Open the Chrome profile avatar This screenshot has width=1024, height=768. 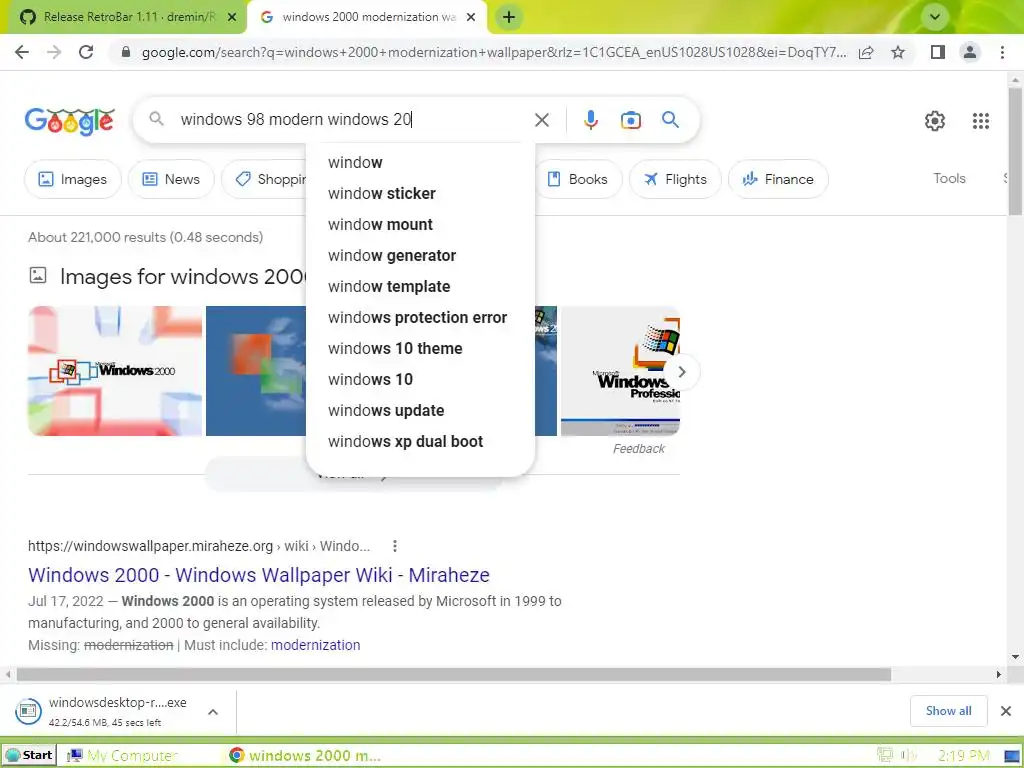970,52
